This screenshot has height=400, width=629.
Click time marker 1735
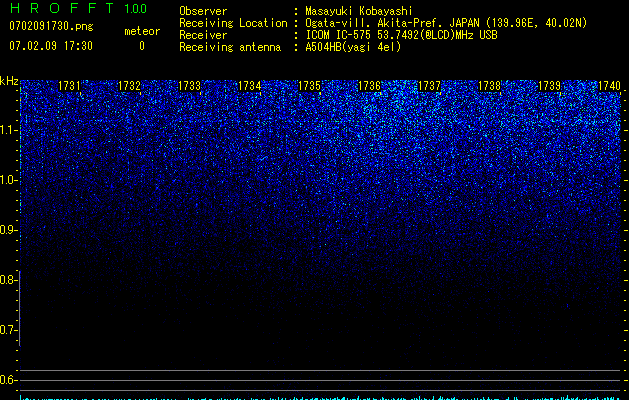(310, 86)
